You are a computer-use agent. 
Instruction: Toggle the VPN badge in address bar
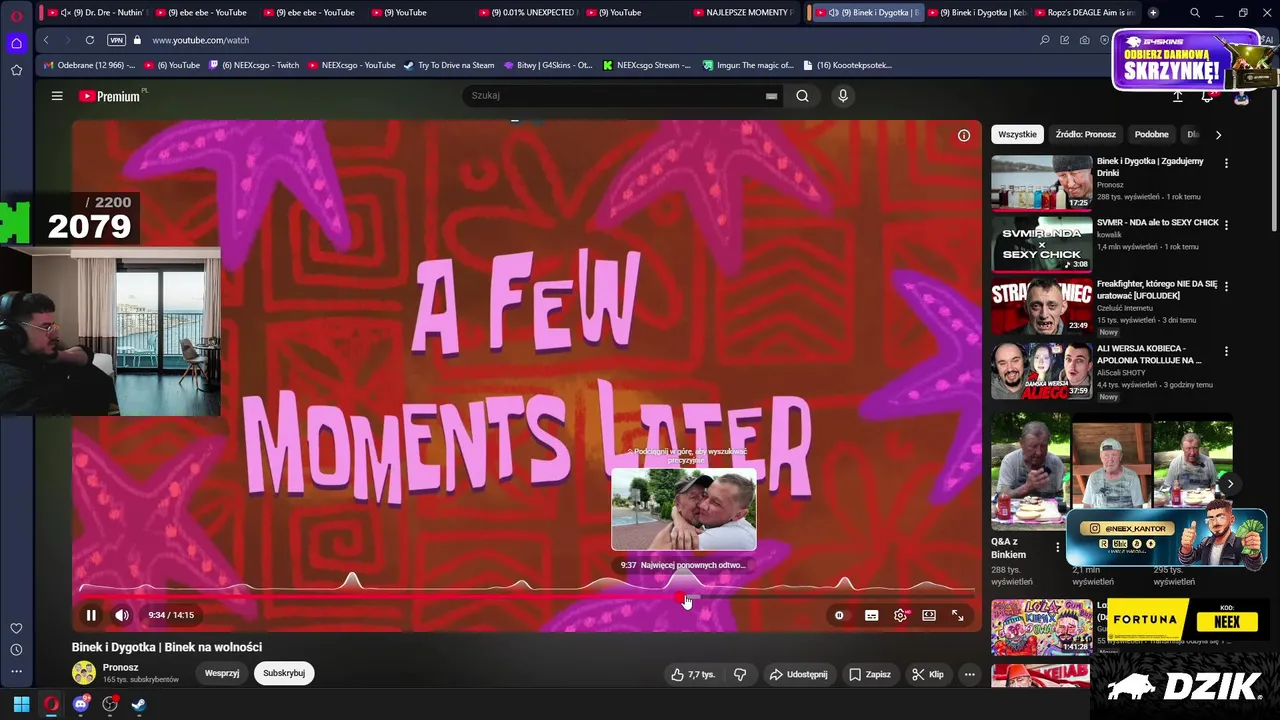(116, 40)
